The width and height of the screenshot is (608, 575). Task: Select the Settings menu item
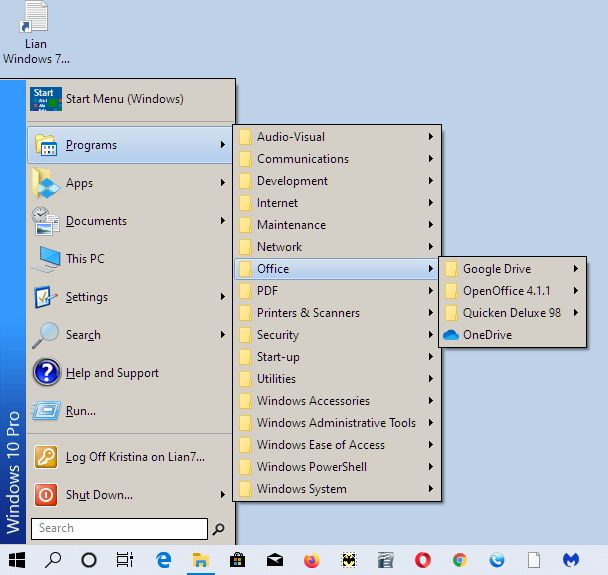87,297
